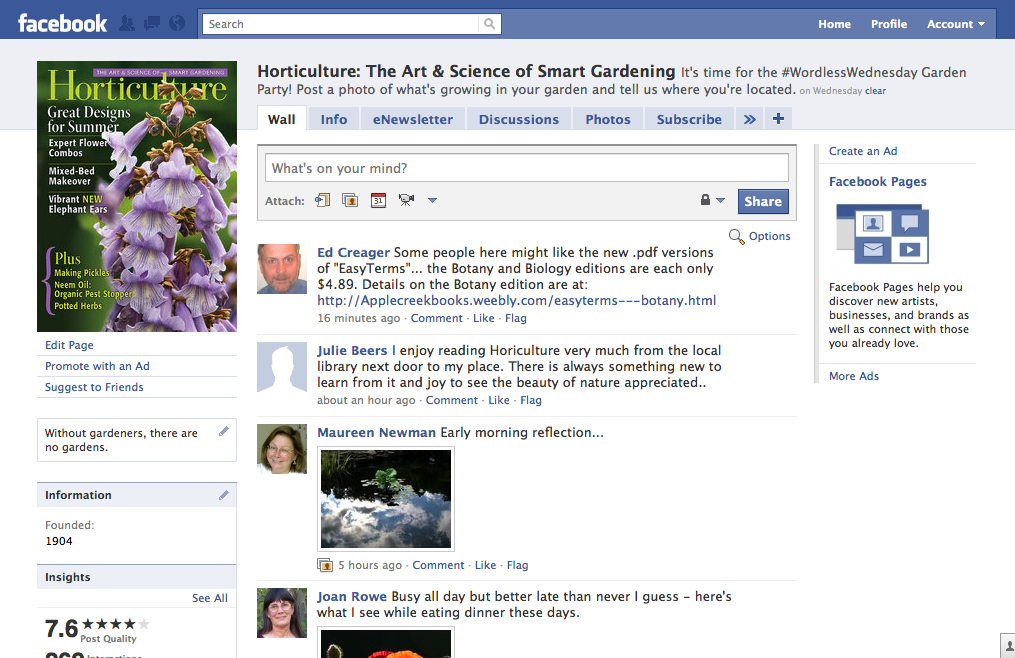Click the Facebook logo
The width and height of the screenshot is (1015, 658).
[x=62, y=24]
